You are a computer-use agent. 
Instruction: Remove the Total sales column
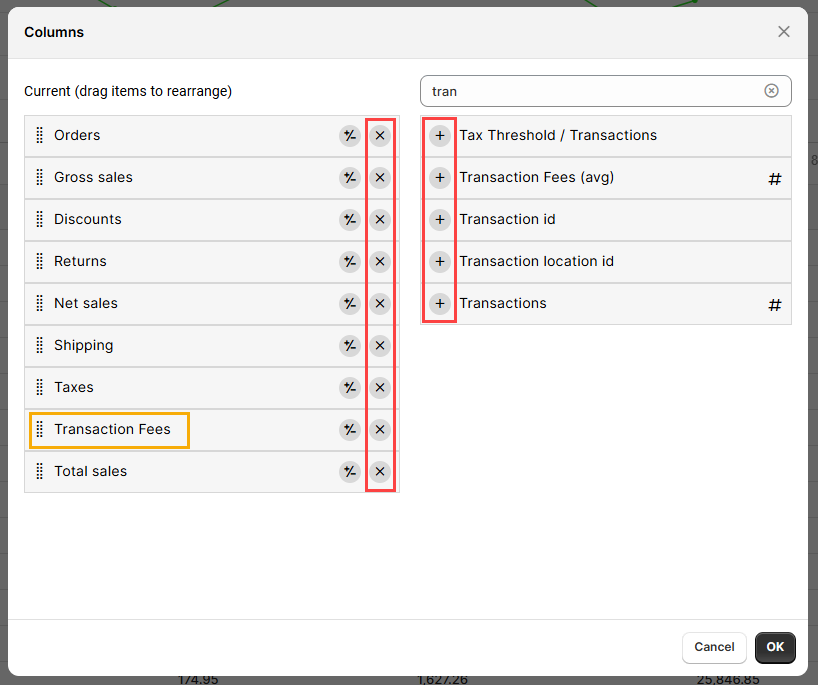380,472
